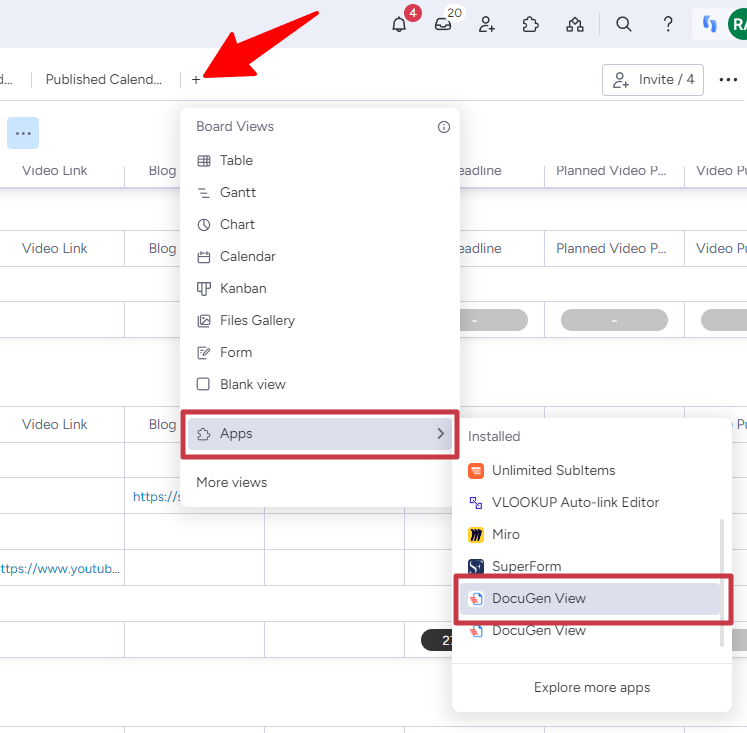Select the Calendar view
This screenshot has width=747, height=733.
pyautogui.click(x=319, y=256)
